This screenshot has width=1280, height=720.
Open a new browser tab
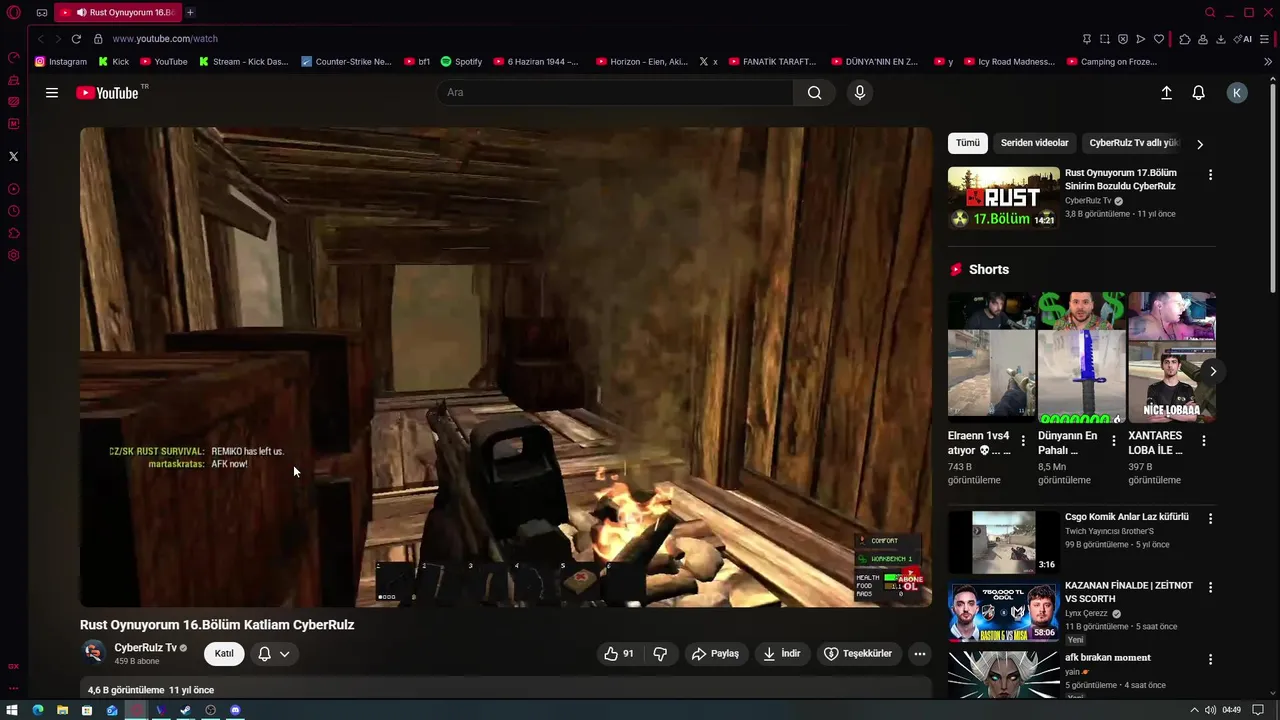pyautogui.click(x=190, y=12)
